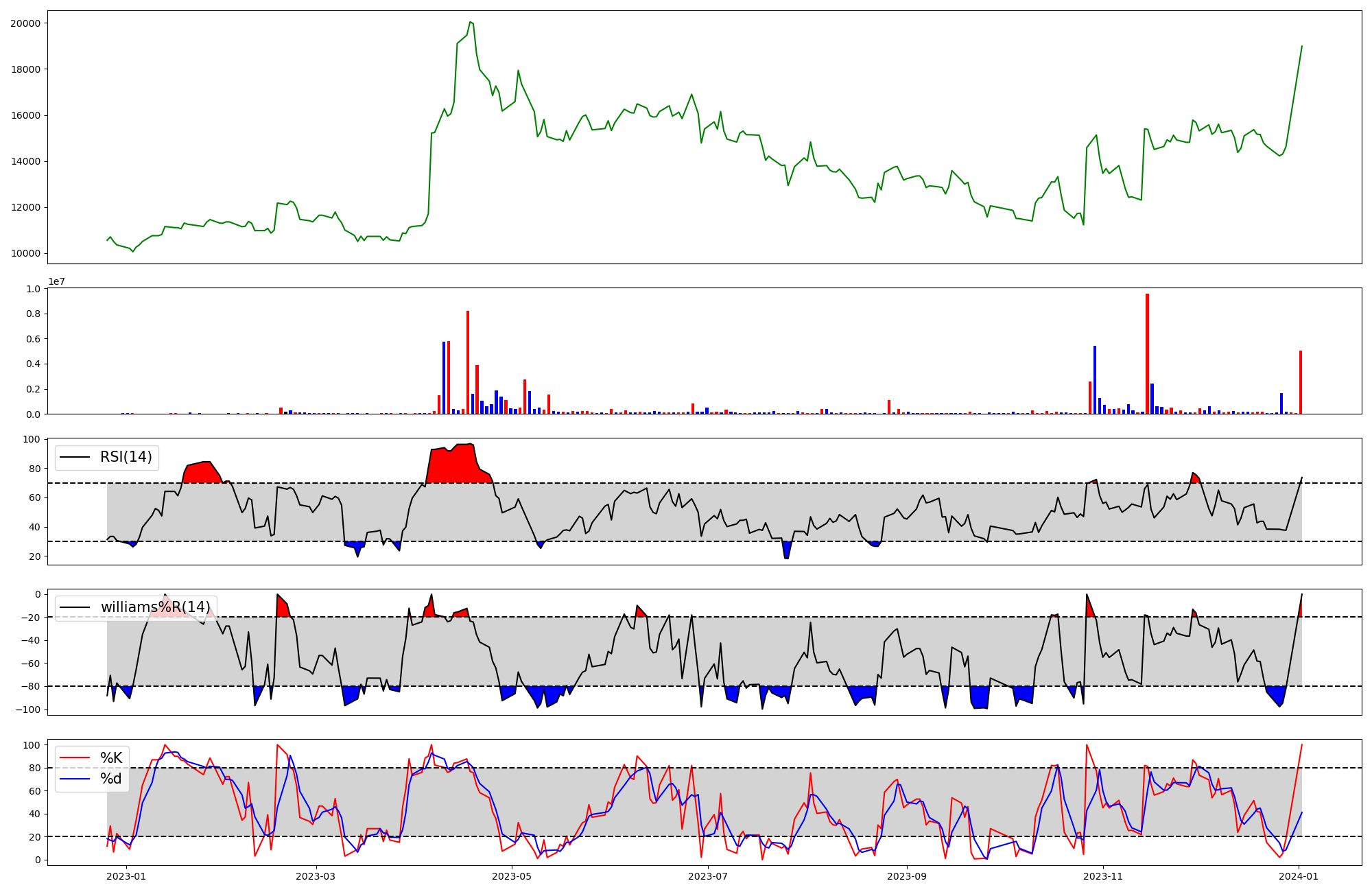Click the 2023-07 x-axis date label
This screenshot has height=892, width=1372.
click(x=708, y=876)
